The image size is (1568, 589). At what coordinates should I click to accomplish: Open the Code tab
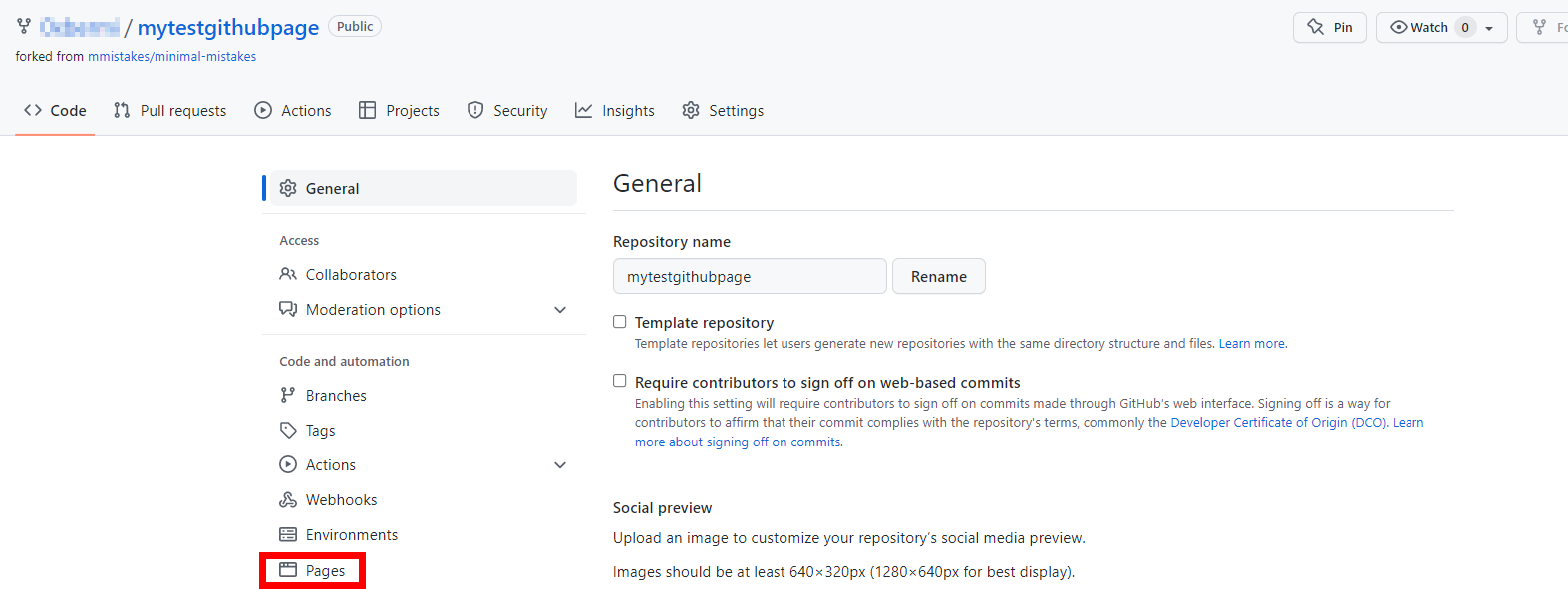click(x=55, y=110)
